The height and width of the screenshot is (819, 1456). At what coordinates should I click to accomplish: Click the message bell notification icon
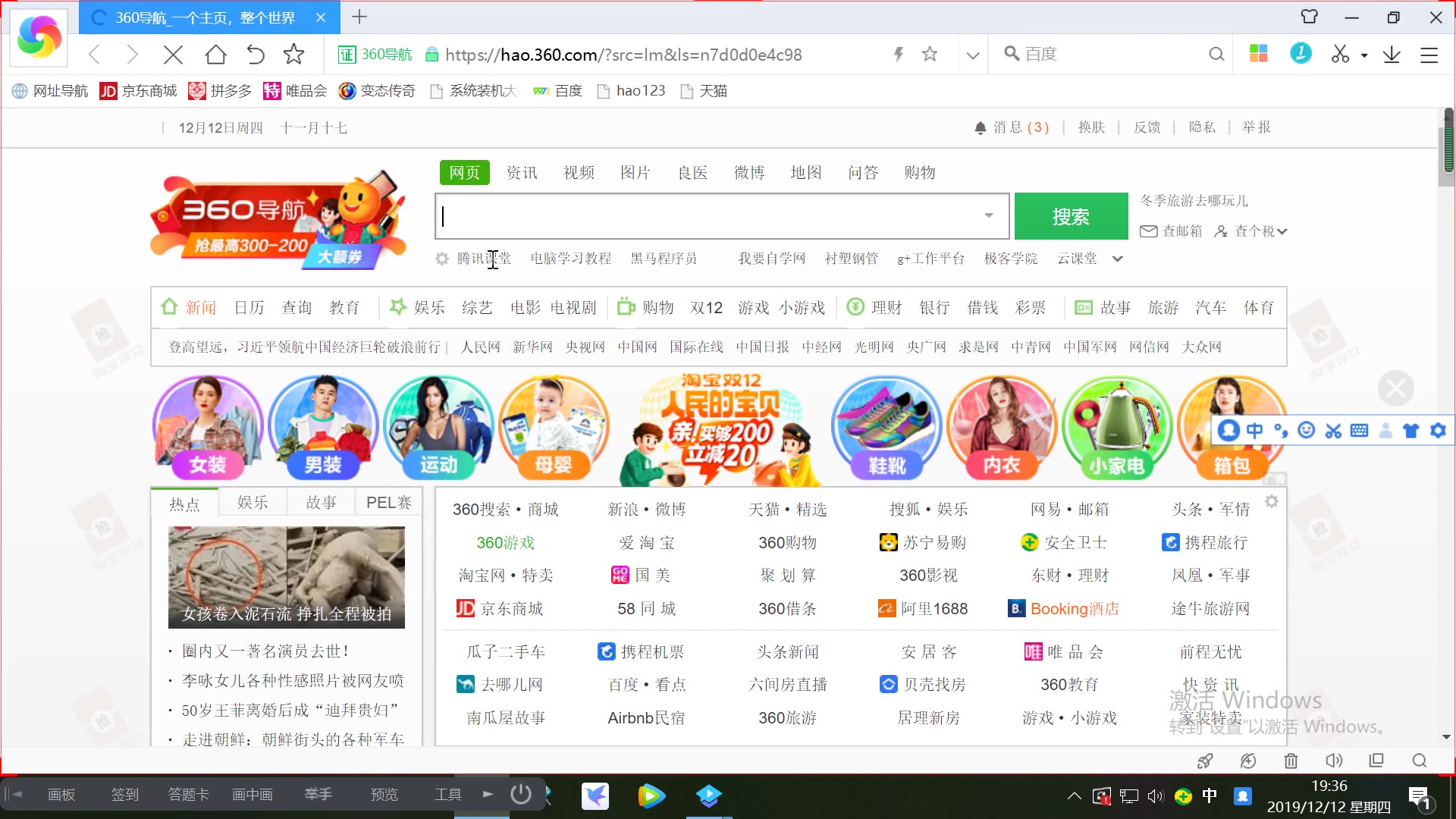click(981, 127)
